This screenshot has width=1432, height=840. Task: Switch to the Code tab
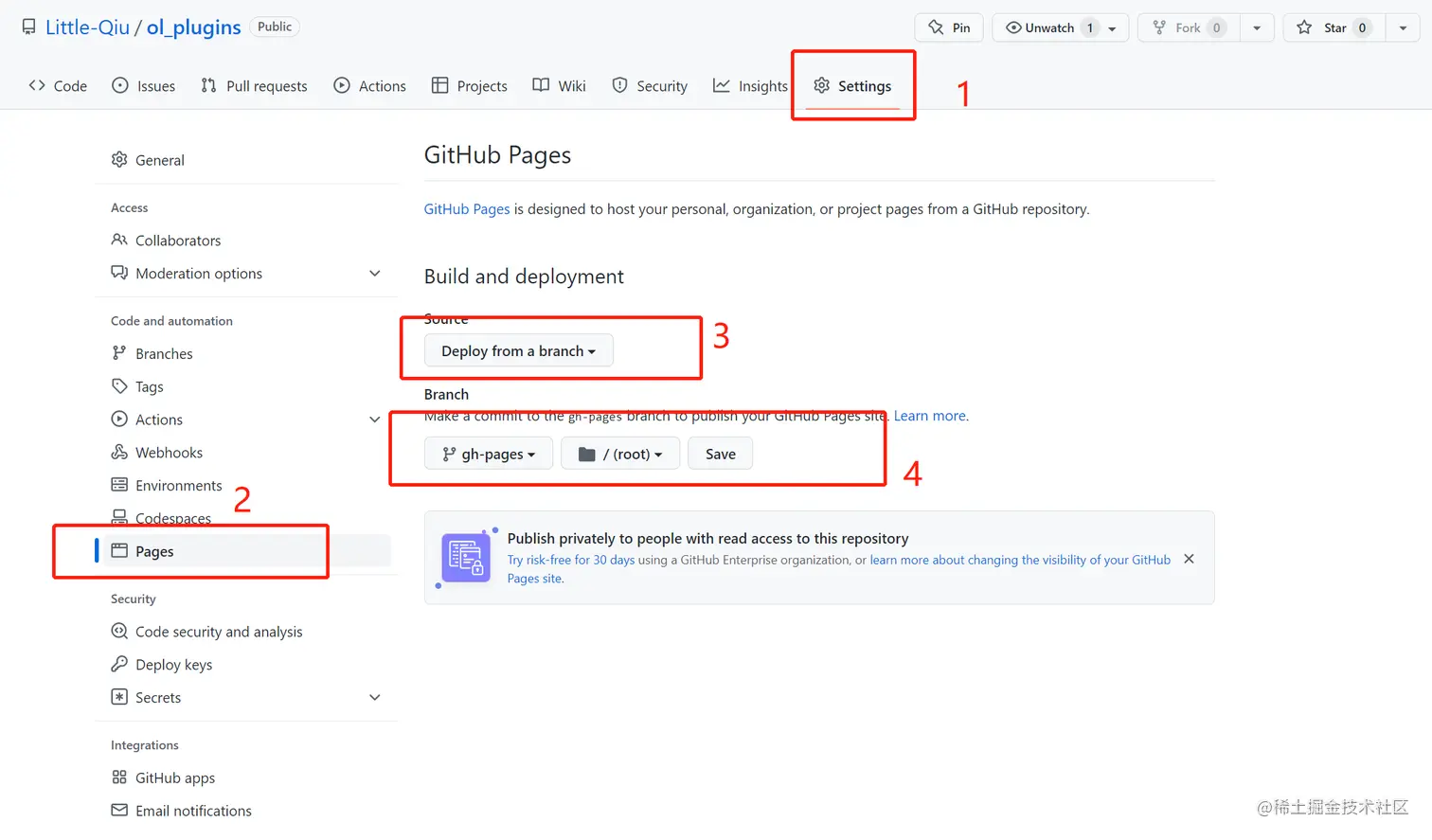[x=58, y=85]
